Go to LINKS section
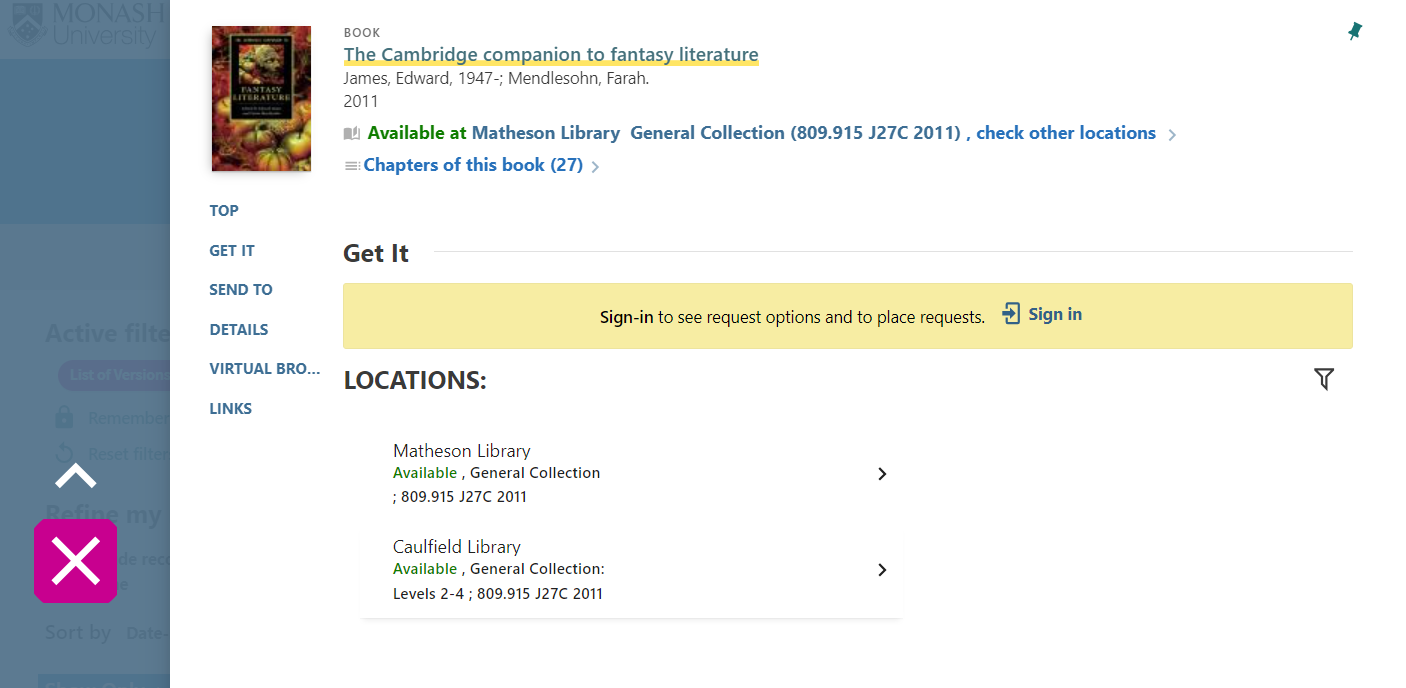Viewport: 1406px width, 688px height. click(231, 409)
